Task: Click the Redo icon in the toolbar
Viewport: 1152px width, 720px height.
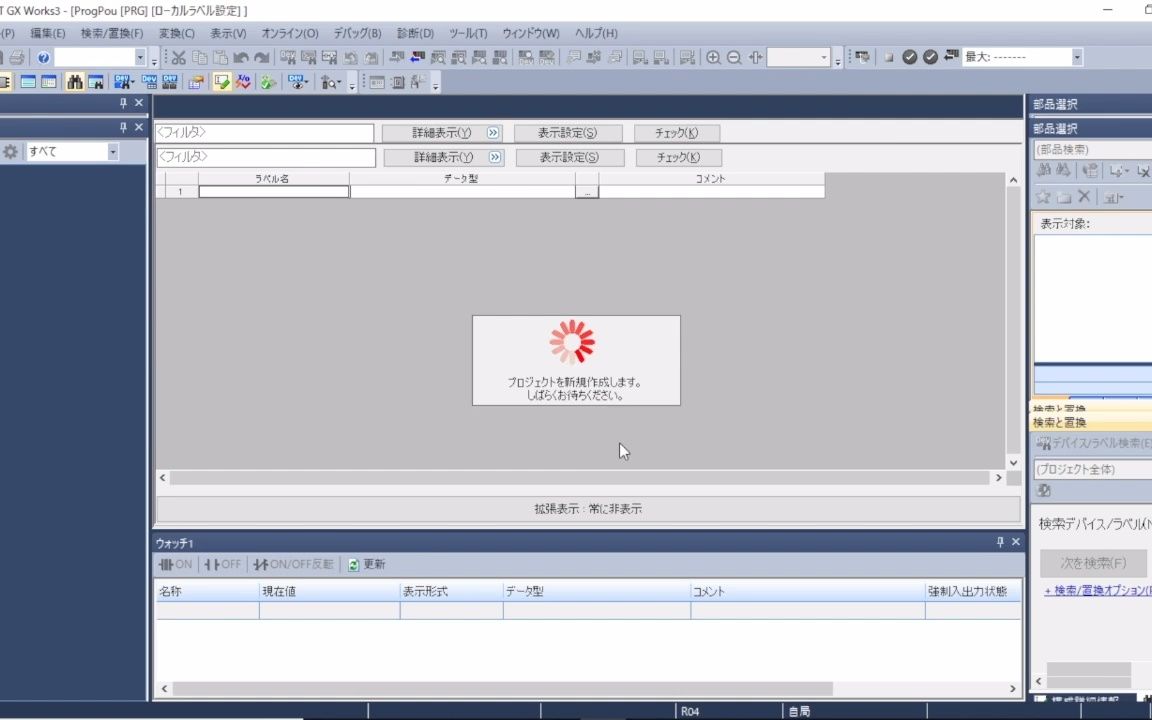Action: click(x=262, y=57)
